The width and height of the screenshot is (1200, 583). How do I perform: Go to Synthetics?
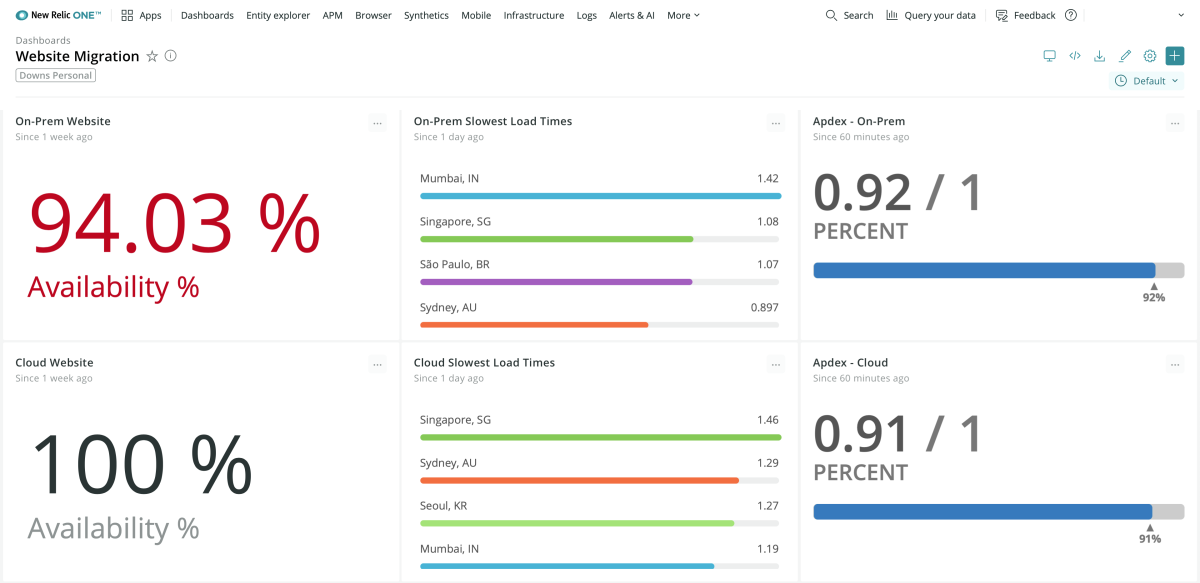coord(426,15)
